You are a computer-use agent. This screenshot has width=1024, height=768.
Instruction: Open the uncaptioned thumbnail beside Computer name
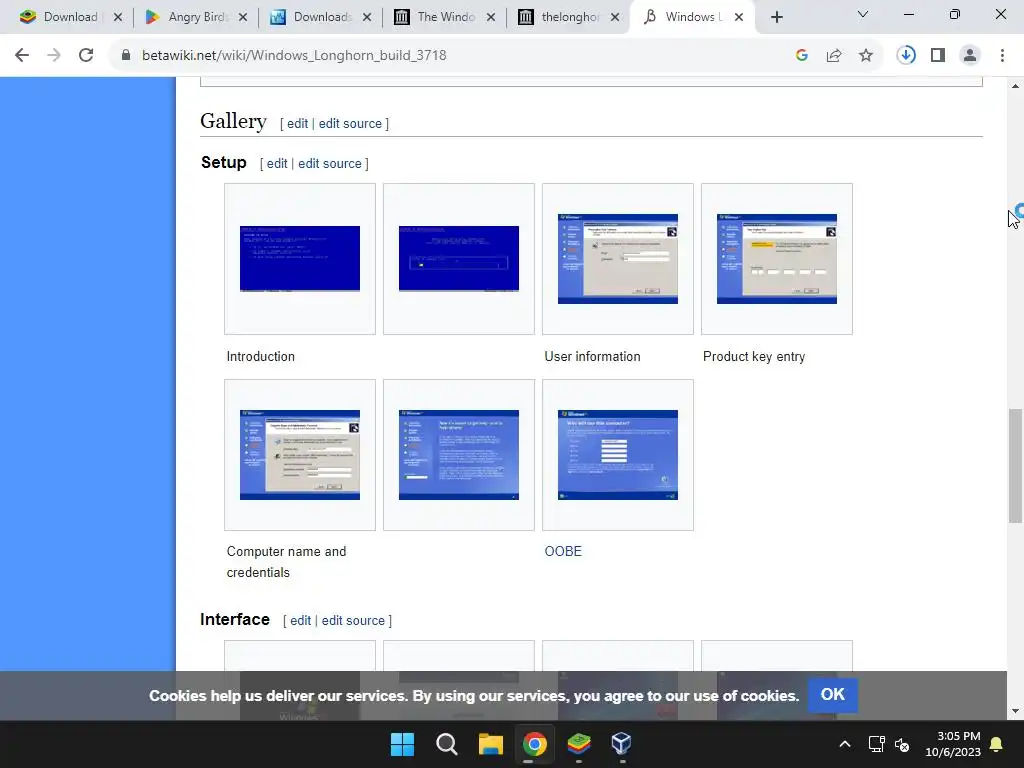(x=459, y=455)
